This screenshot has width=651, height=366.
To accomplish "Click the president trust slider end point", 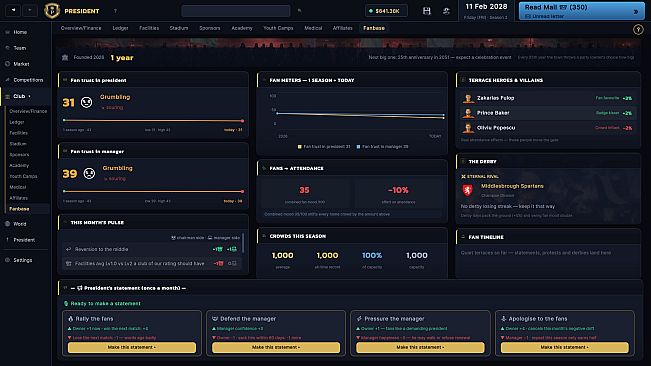I will click(242, 121).
